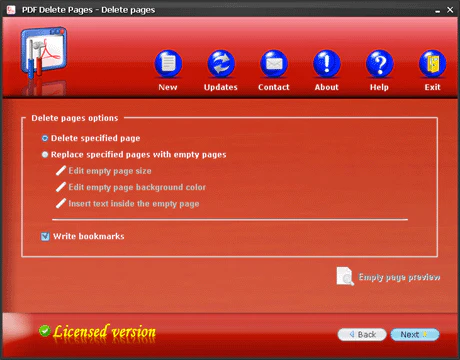Click pencil icon for background color

(61, 187)
